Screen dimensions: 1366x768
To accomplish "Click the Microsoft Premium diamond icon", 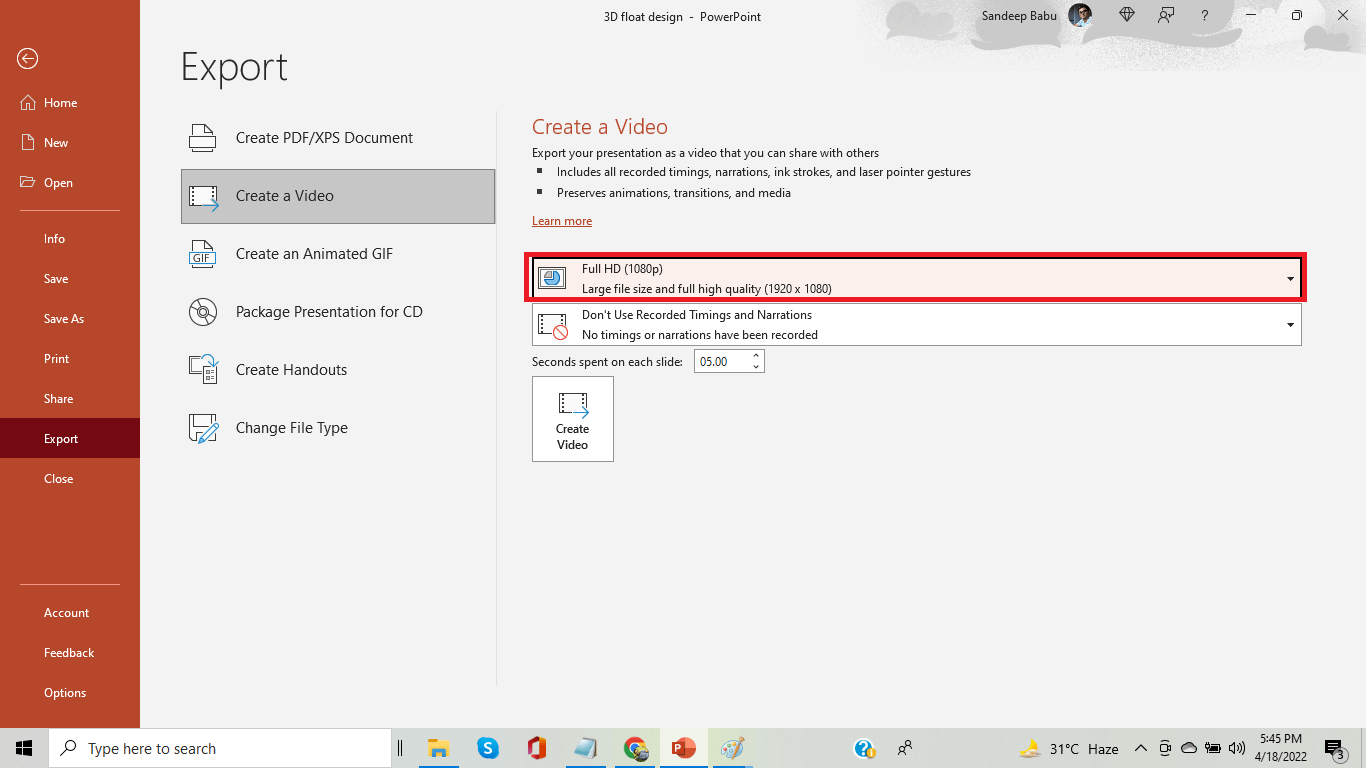I will point(1127,16).
